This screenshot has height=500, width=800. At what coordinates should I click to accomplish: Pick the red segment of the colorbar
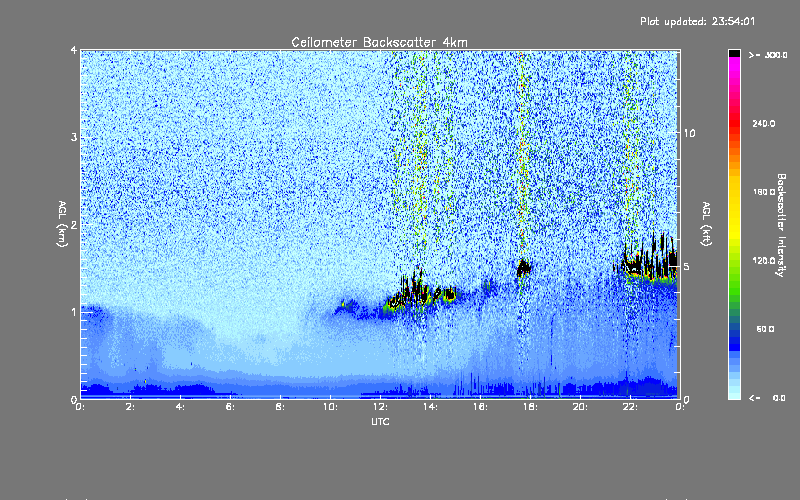tap(734, 125)
